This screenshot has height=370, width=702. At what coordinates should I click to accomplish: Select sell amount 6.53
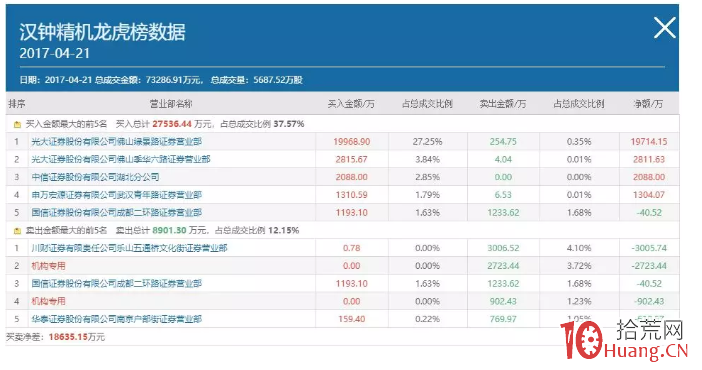click(x=503, y=195)
